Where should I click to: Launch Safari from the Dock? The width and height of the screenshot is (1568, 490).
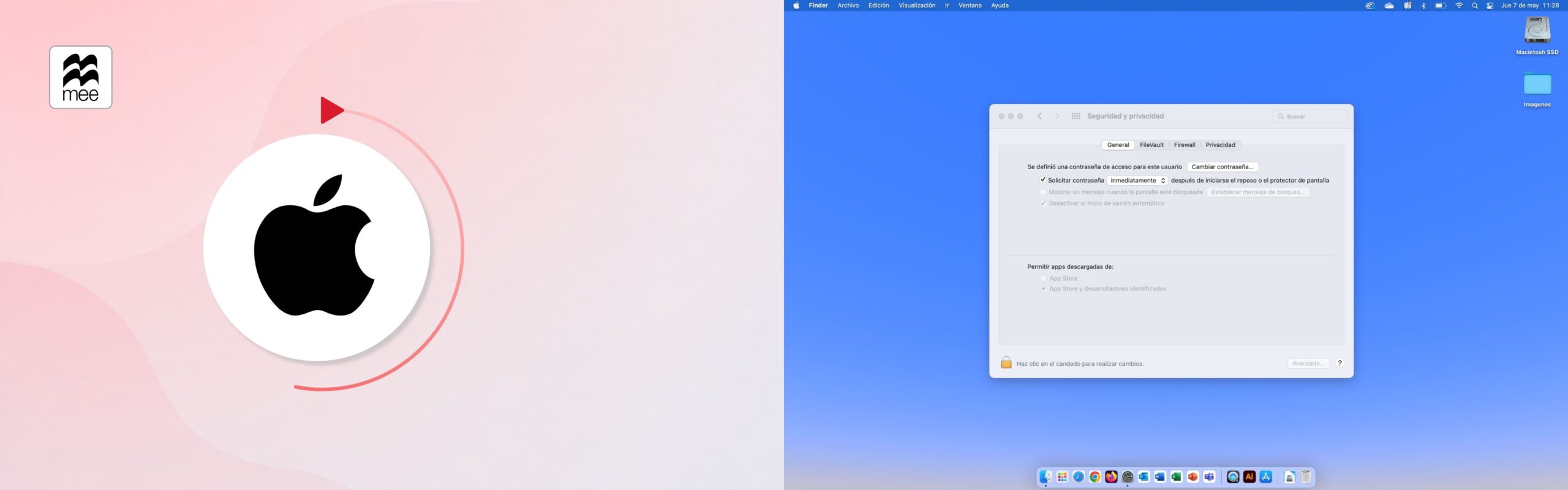tap(1079, 477)
